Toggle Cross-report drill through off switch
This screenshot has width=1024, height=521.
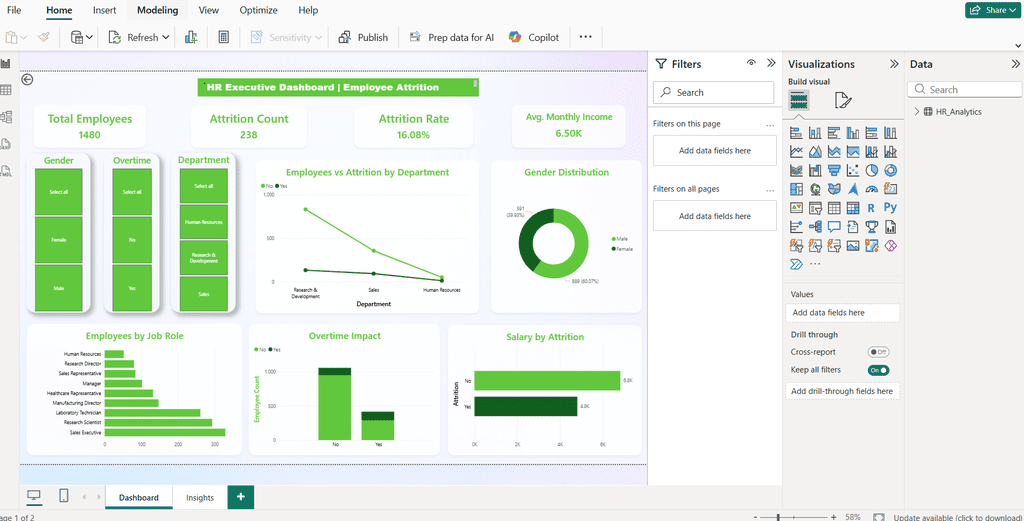click(878, 352)
